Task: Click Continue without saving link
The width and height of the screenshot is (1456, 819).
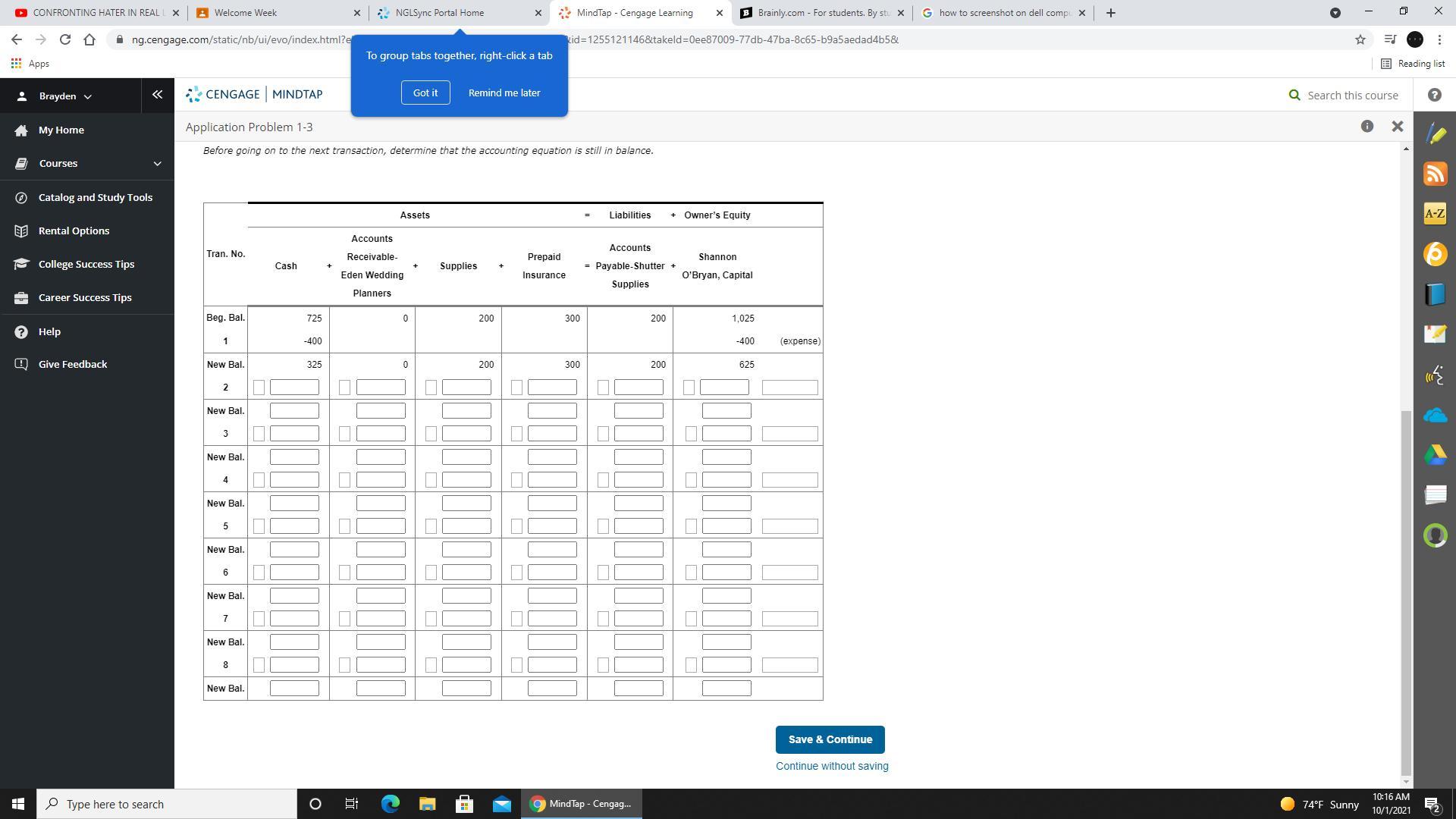Action: 831,766
